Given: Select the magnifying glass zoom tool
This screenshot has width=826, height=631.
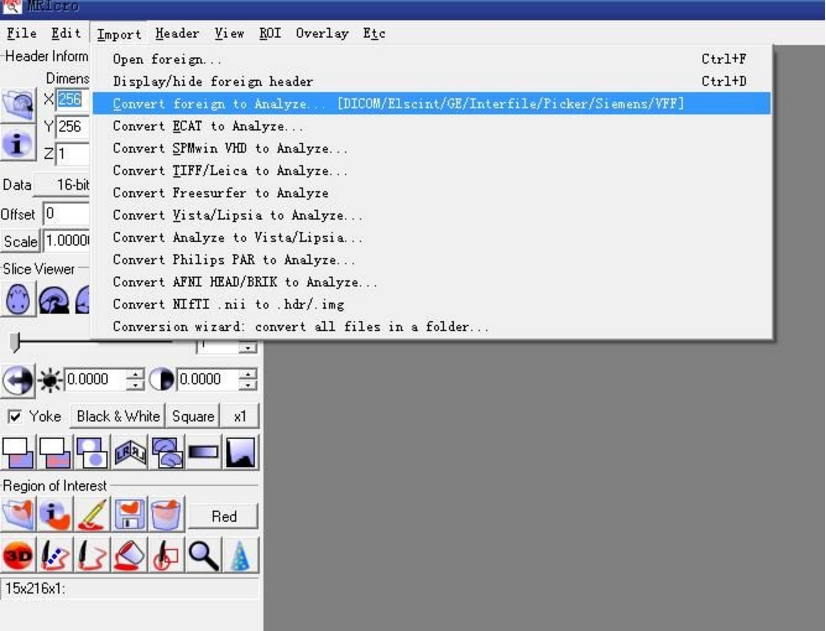Looking at the screenshot, I should tap(203, 555).
